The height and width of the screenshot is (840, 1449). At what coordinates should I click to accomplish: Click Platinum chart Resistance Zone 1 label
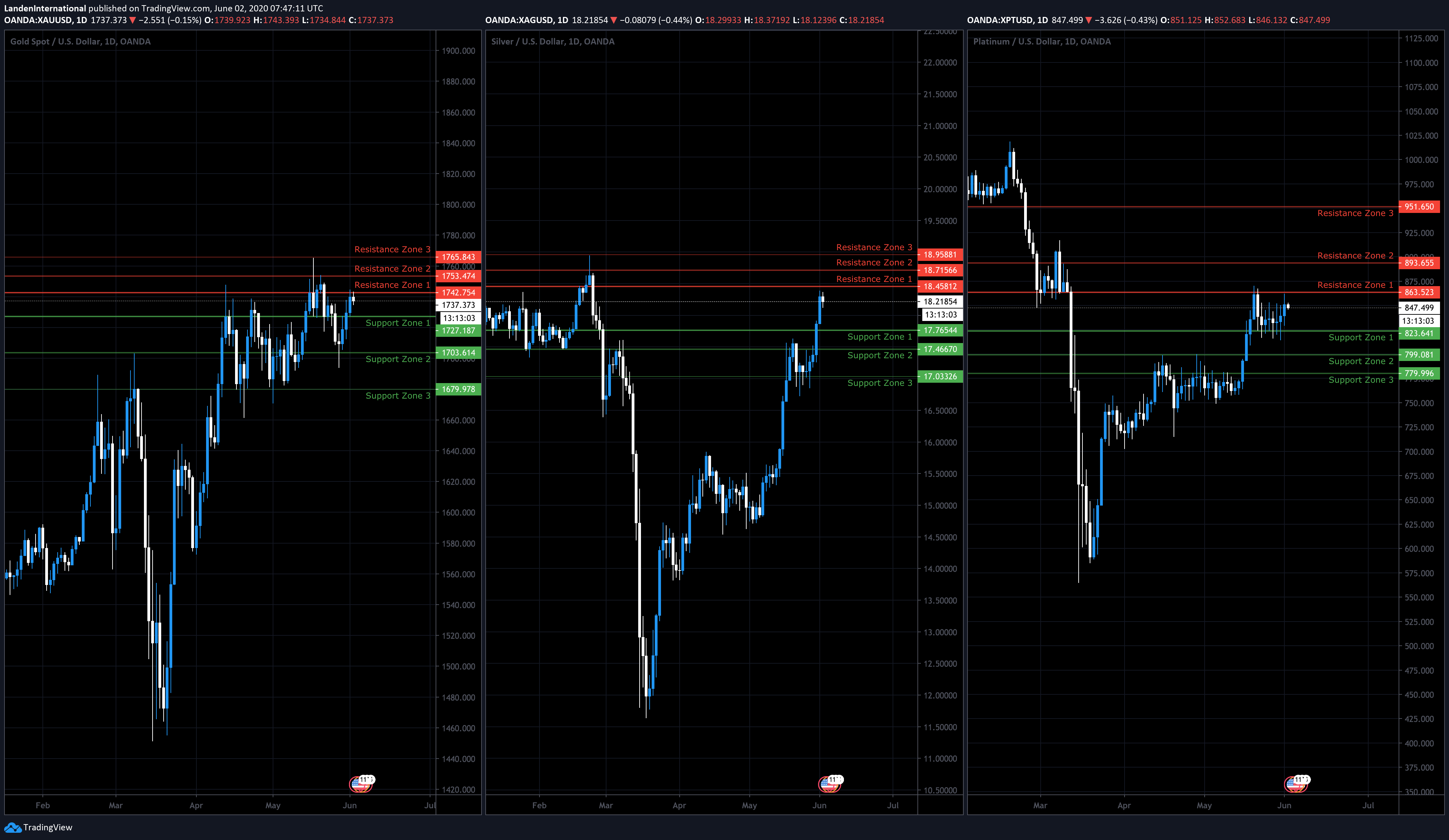(1355, 285)
